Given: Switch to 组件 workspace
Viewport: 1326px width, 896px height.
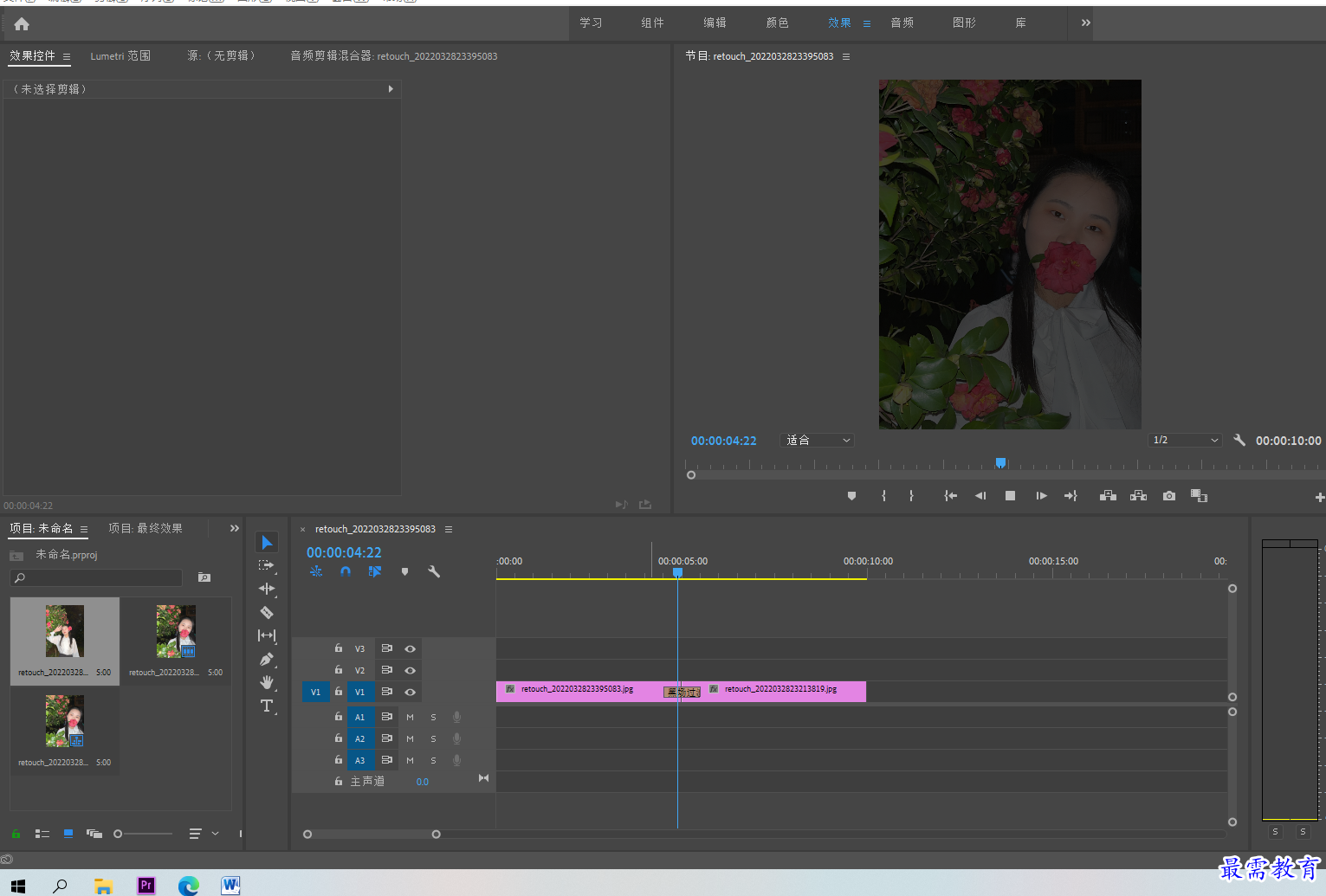Looking at the screenshot, I should [x=653, y=23].
